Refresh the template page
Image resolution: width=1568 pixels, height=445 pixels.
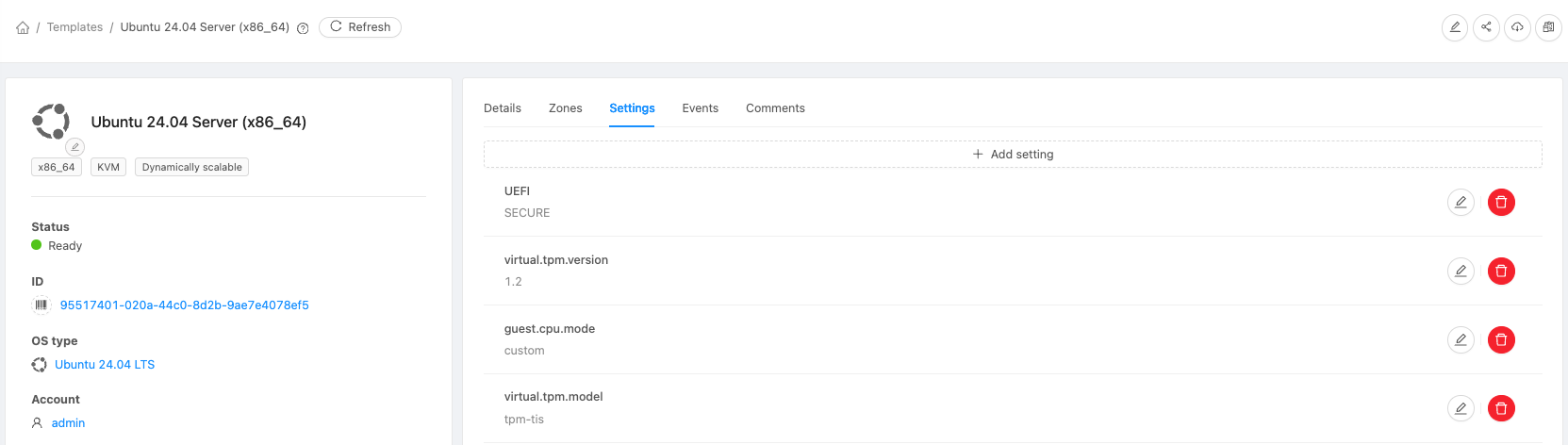click(360, 27)
